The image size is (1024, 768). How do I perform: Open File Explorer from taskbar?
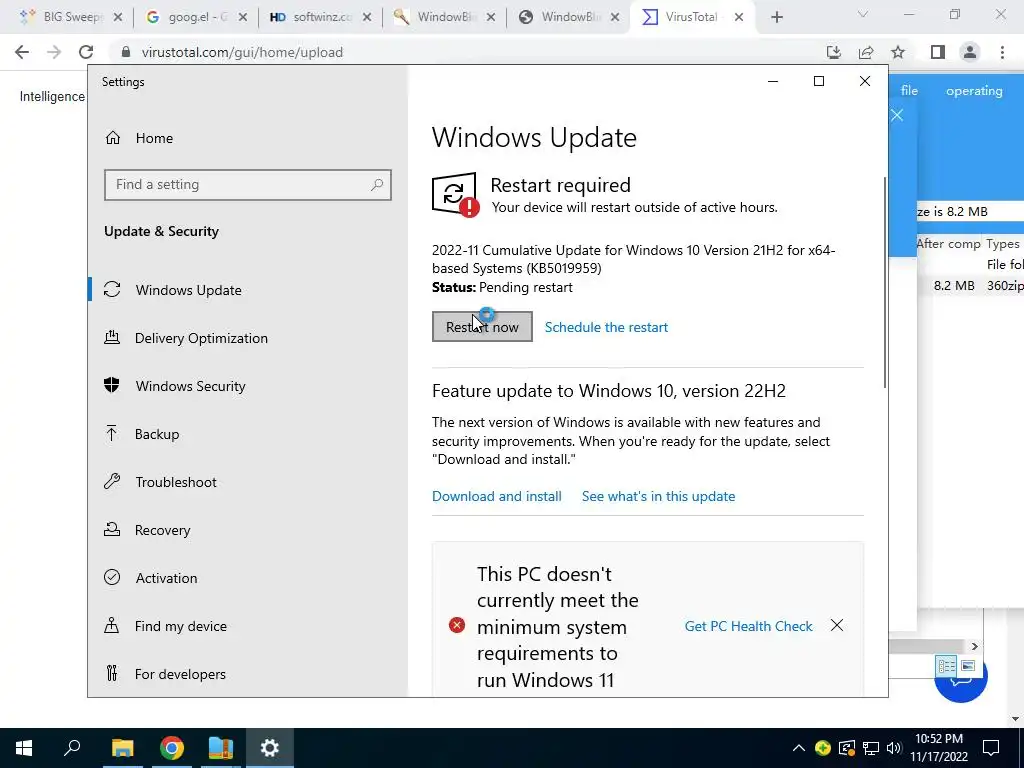122,748
